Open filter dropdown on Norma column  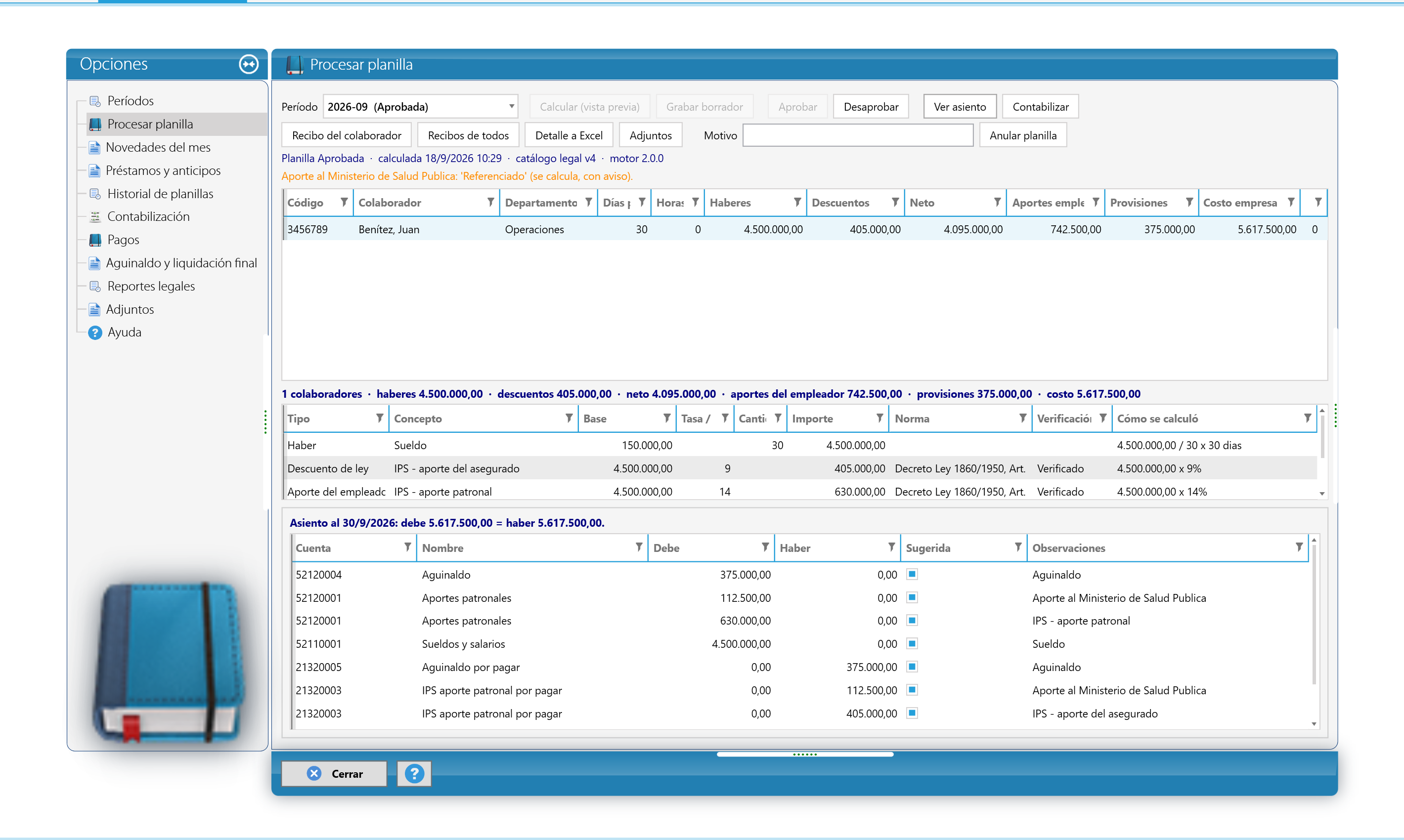(x=1022, y=419)
